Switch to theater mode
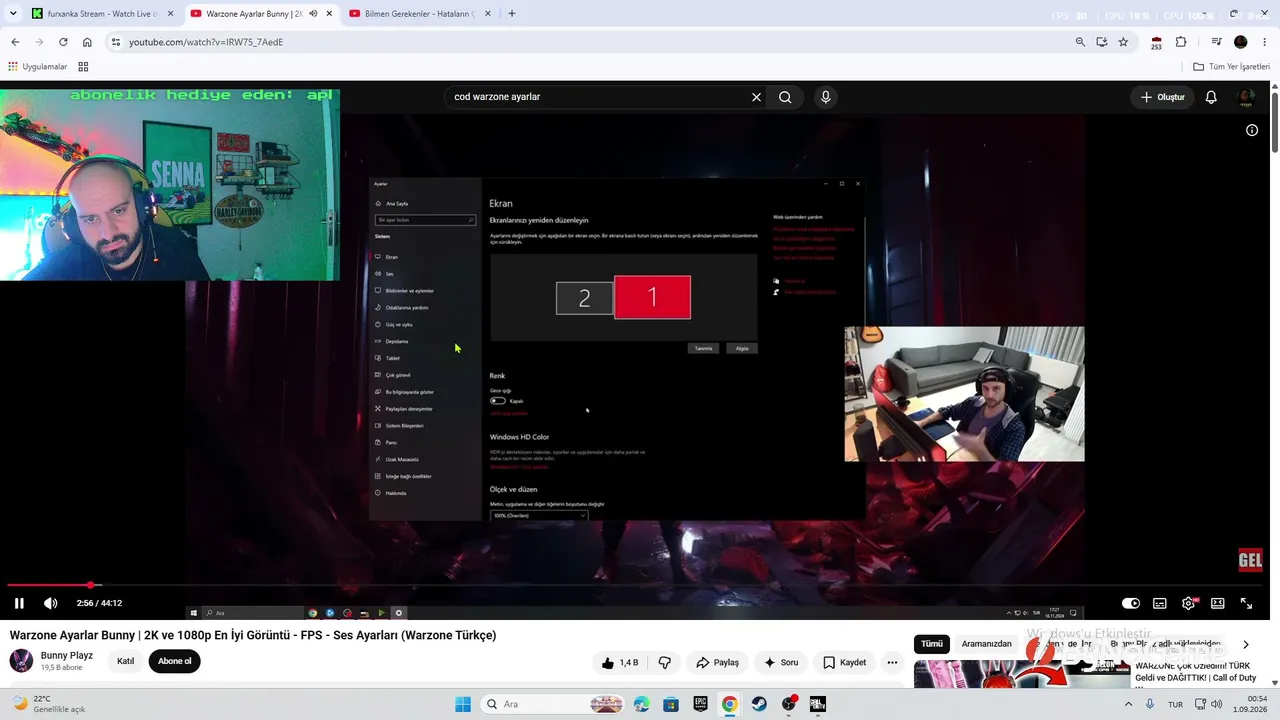Viewport: 1280px width, 720px height. 1218,603
